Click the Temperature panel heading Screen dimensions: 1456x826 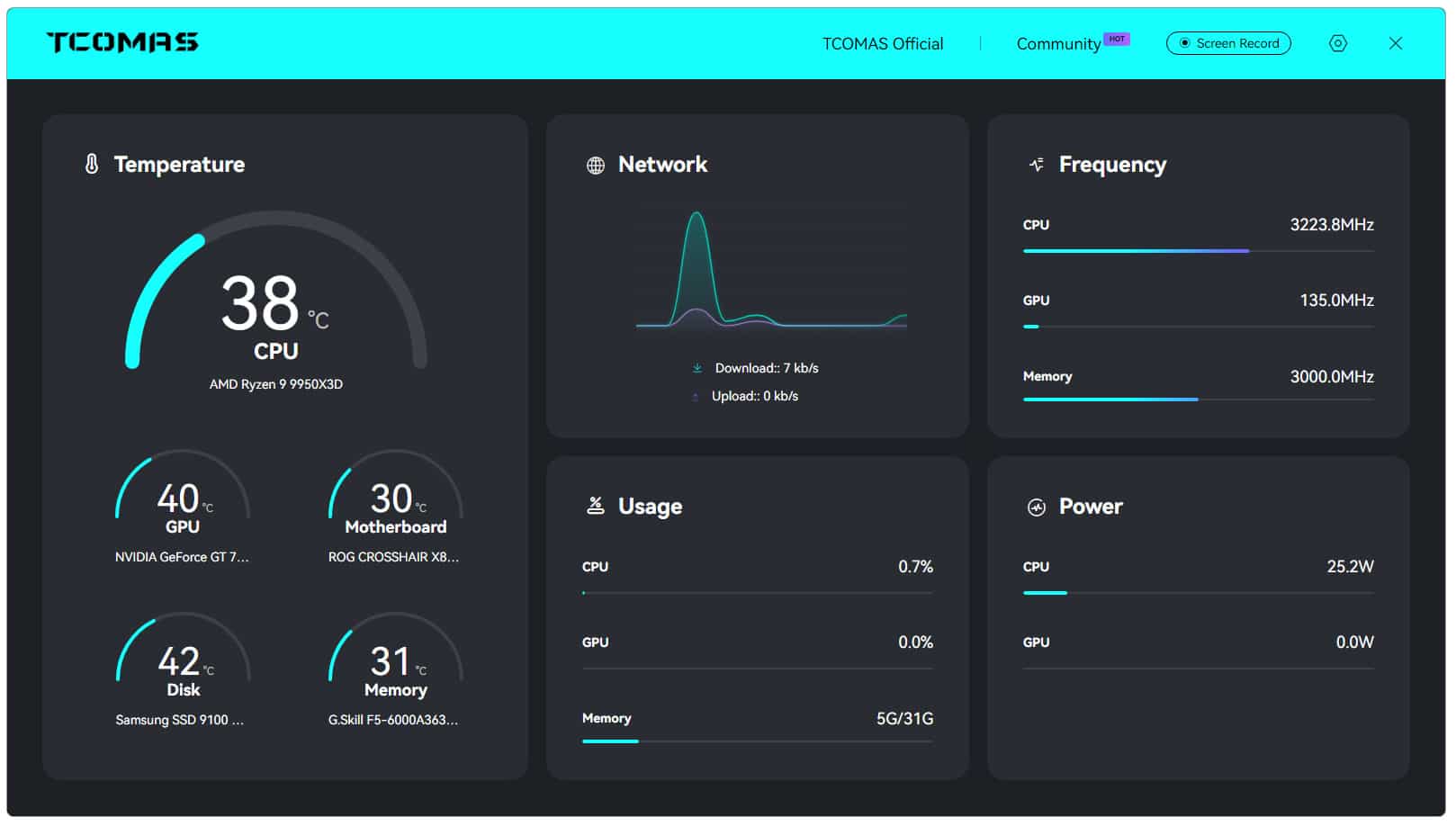point(179,165)
